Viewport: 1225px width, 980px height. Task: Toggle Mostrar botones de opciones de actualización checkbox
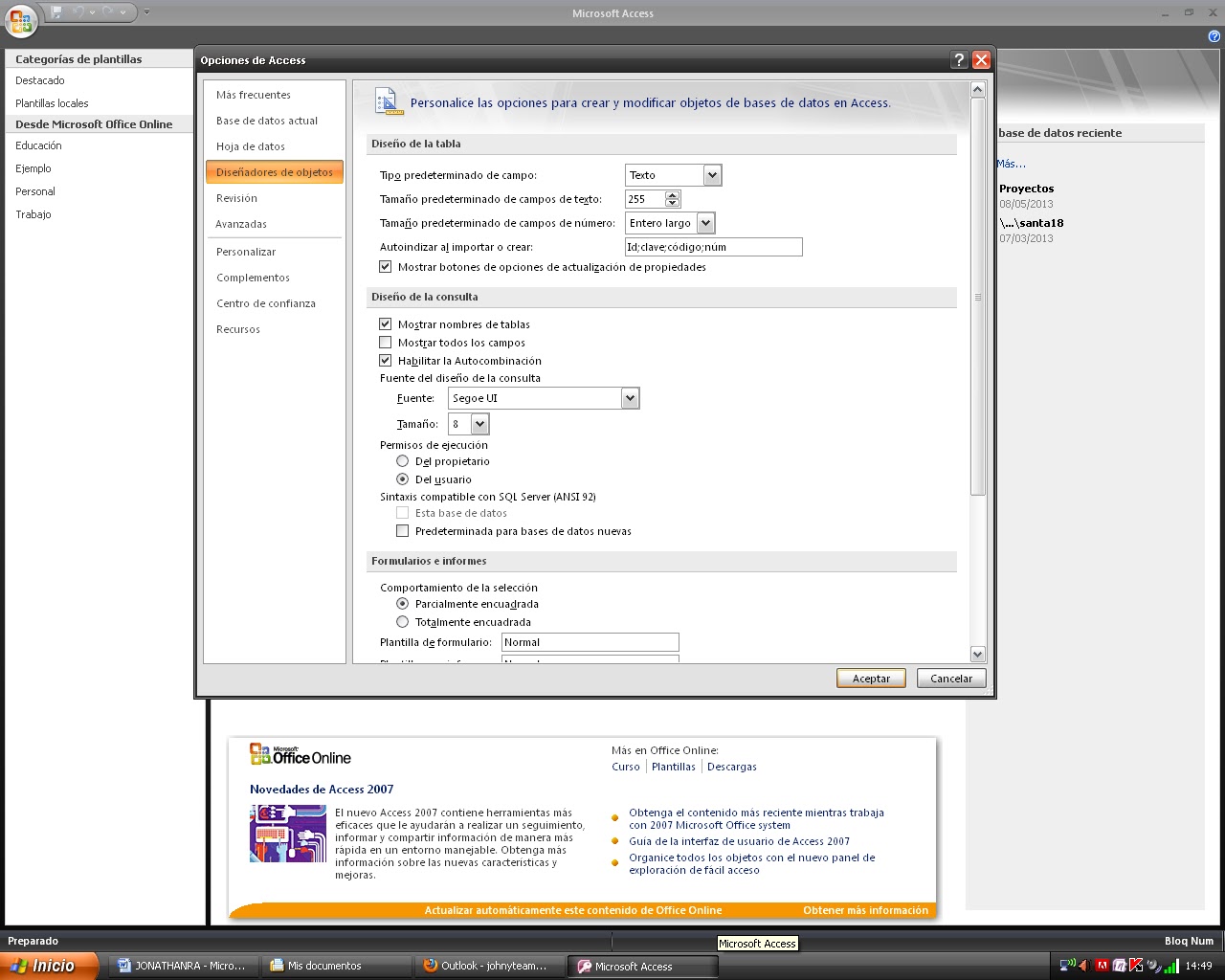pos(386,267)
